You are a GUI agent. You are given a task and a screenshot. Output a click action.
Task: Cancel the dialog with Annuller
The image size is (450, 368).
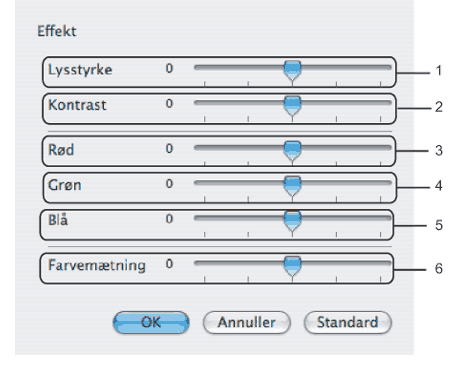click(x=247, y=322)
